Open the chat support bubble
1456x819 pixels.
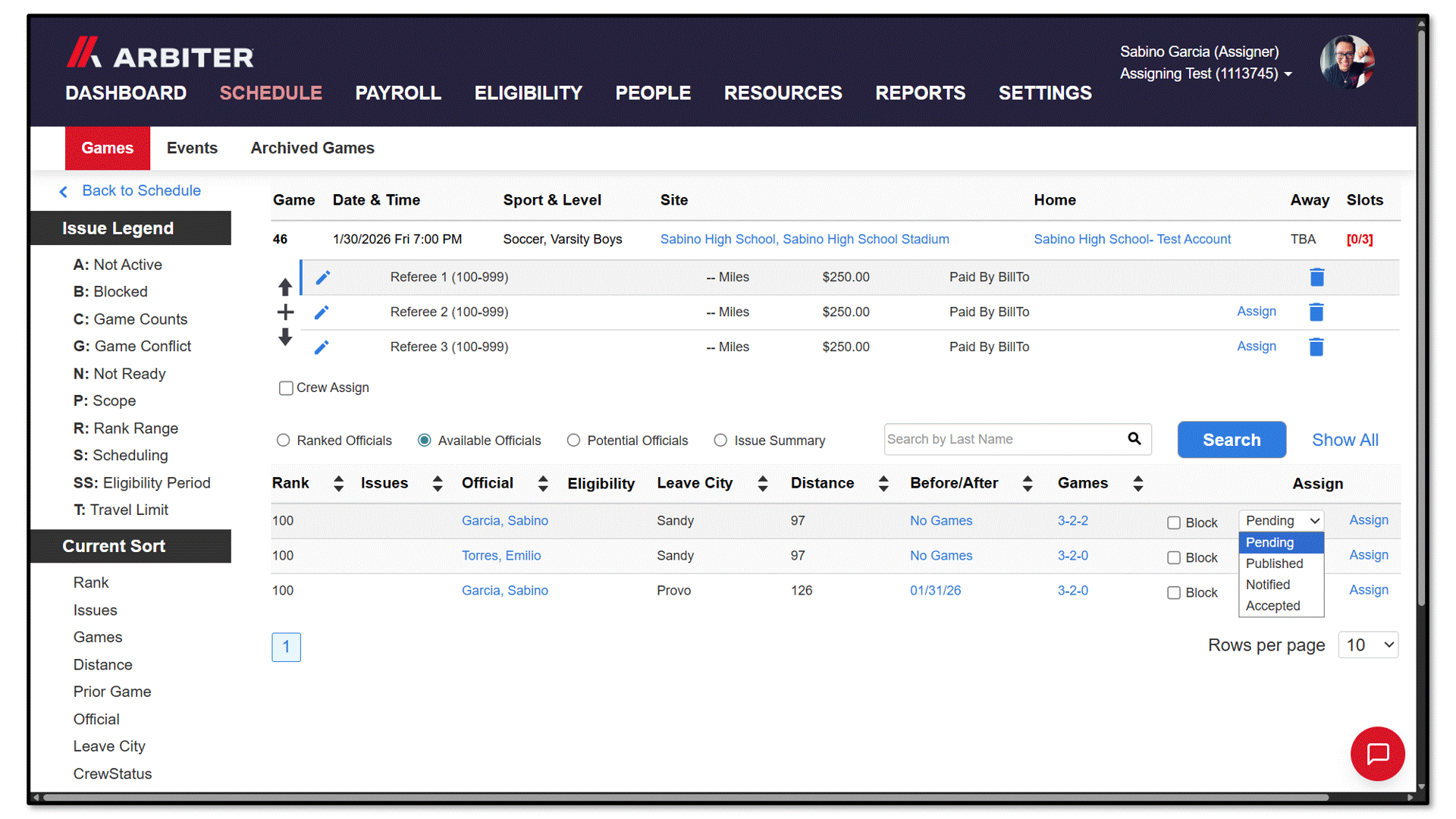click(1377, 754)
